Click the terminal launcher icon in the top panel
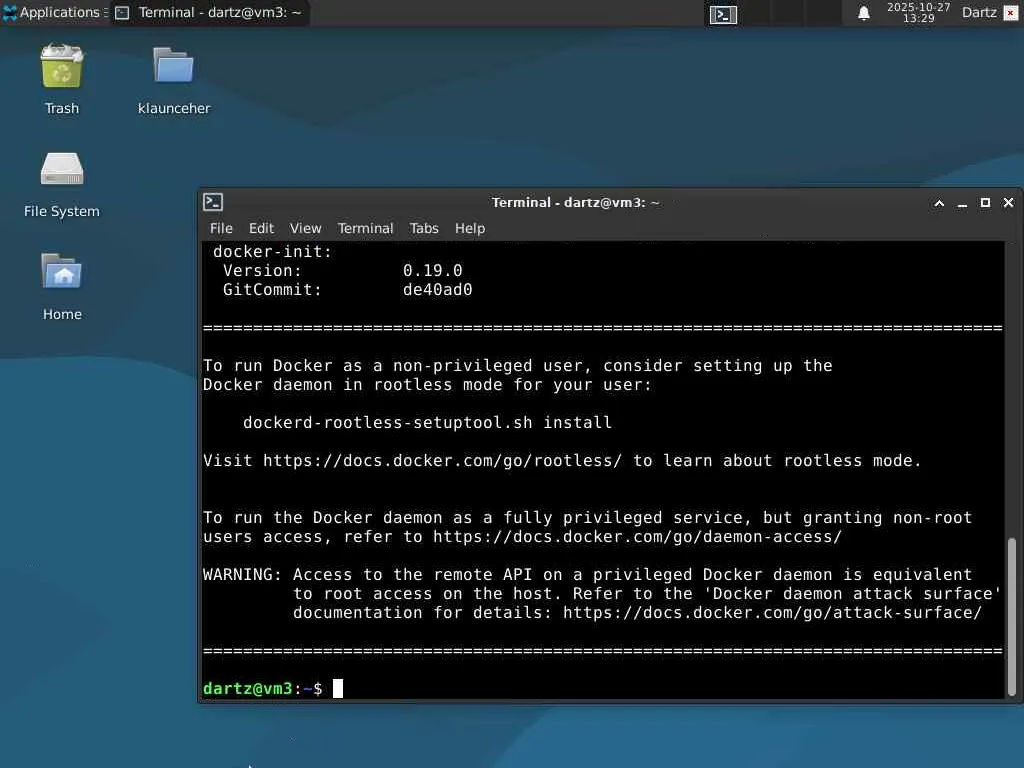The height and width of the screenshot is (768, 1024). point(723,14)
